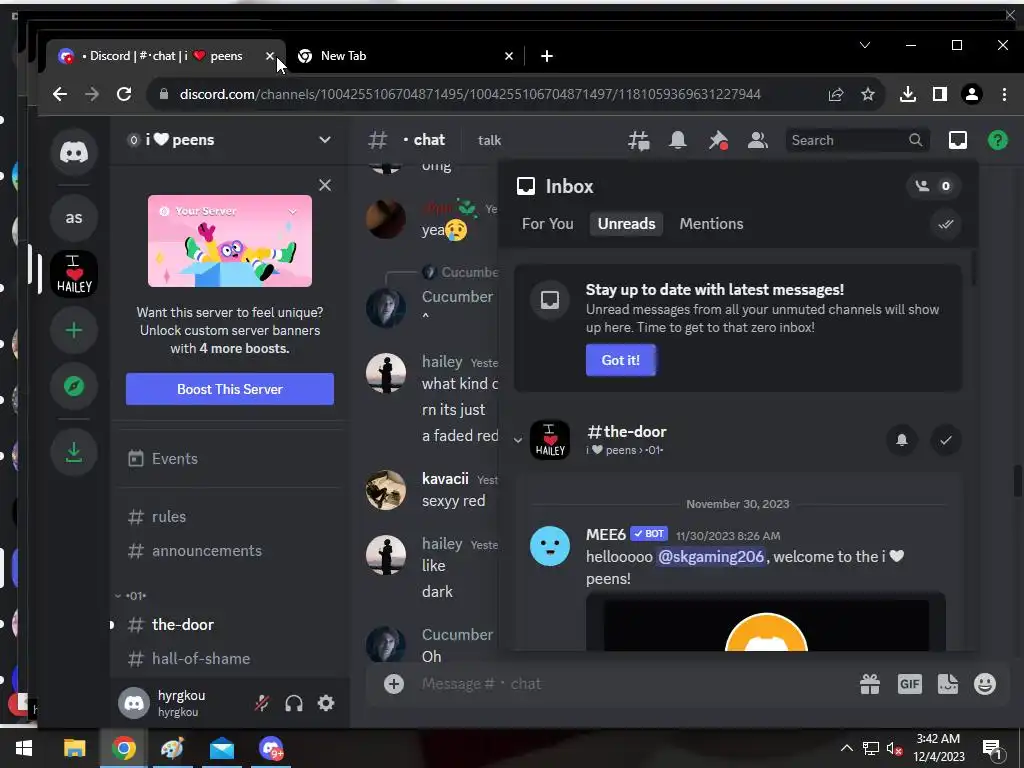Click kavacii username in chat

point(445,479)
